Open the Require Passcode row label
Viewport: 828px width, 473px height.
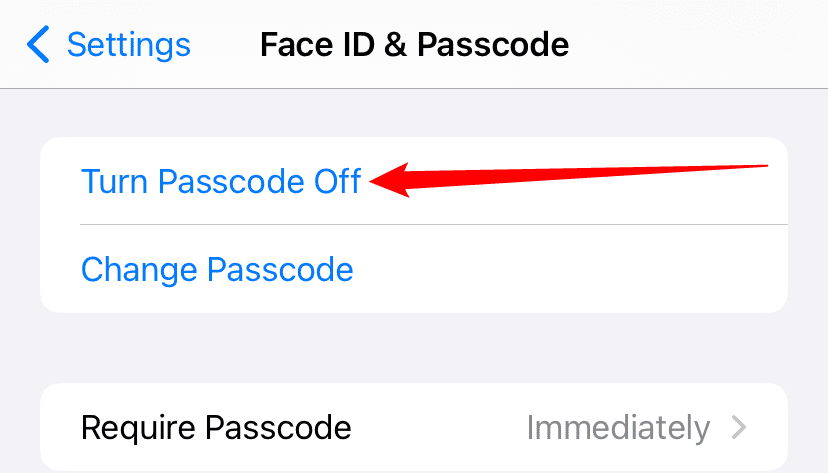(216, 428)
